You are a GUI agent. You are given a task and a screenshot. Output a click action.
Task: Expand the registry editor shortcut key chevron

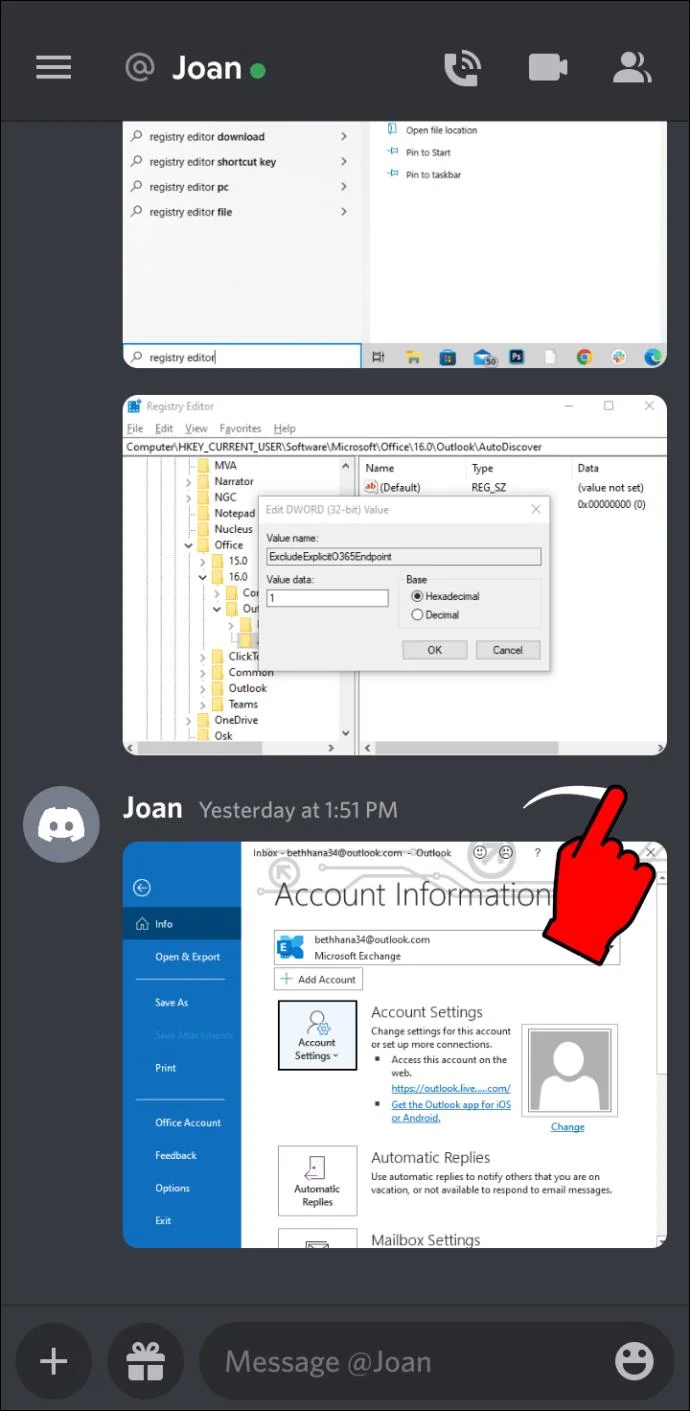(x=343, y=162)
